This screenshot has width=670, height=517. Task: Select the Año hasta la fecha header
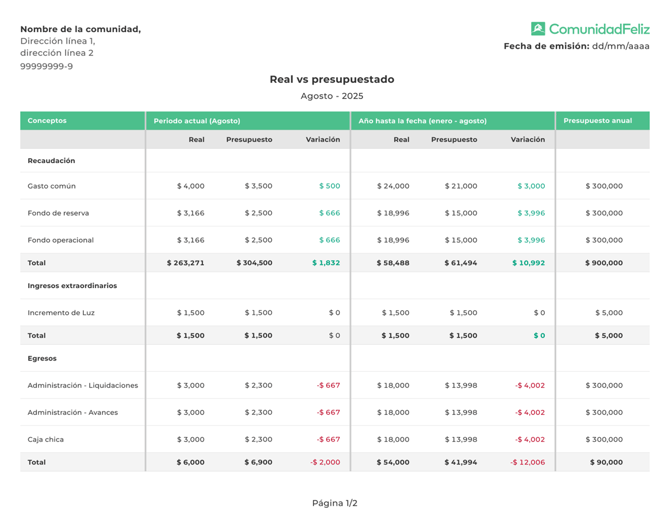pos(423,121)
